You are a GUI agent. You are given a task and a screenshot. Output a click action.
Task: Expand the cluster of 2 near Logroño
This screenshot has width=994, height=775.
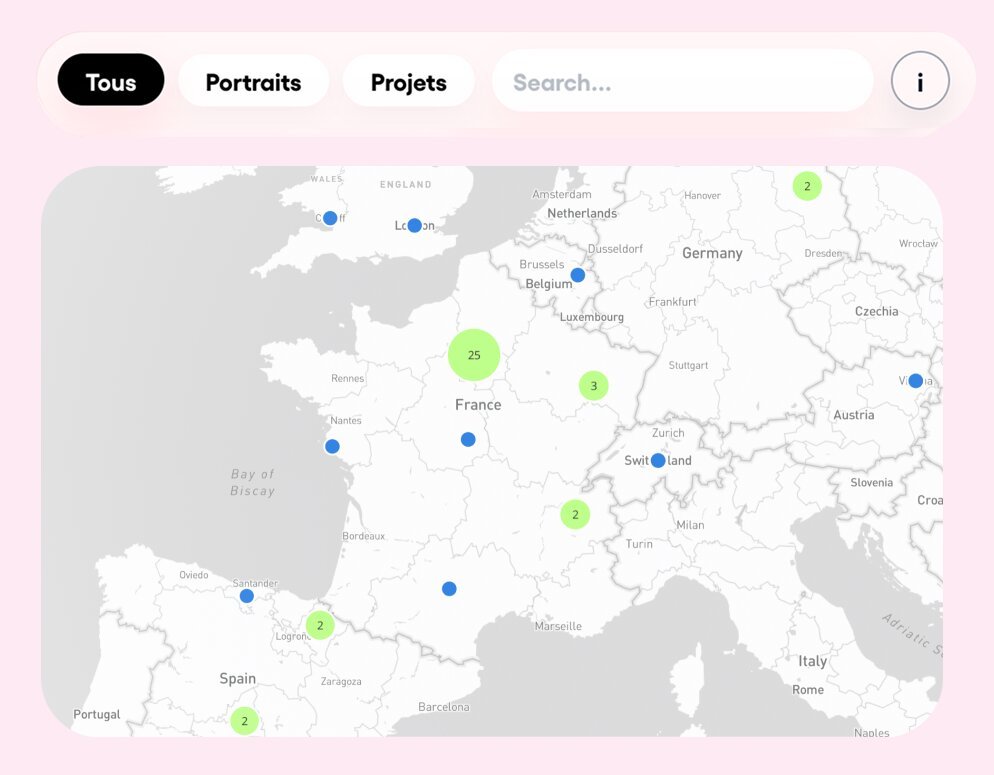click(x=319, y=626)
